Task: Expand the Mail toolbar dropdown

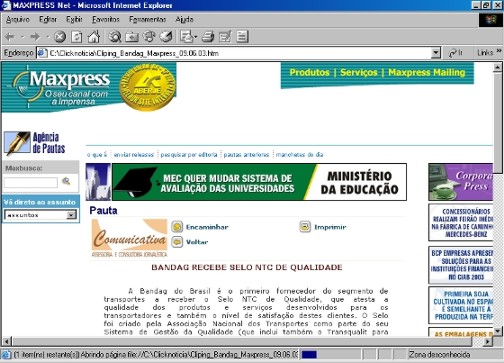Action: click(195, 37)
